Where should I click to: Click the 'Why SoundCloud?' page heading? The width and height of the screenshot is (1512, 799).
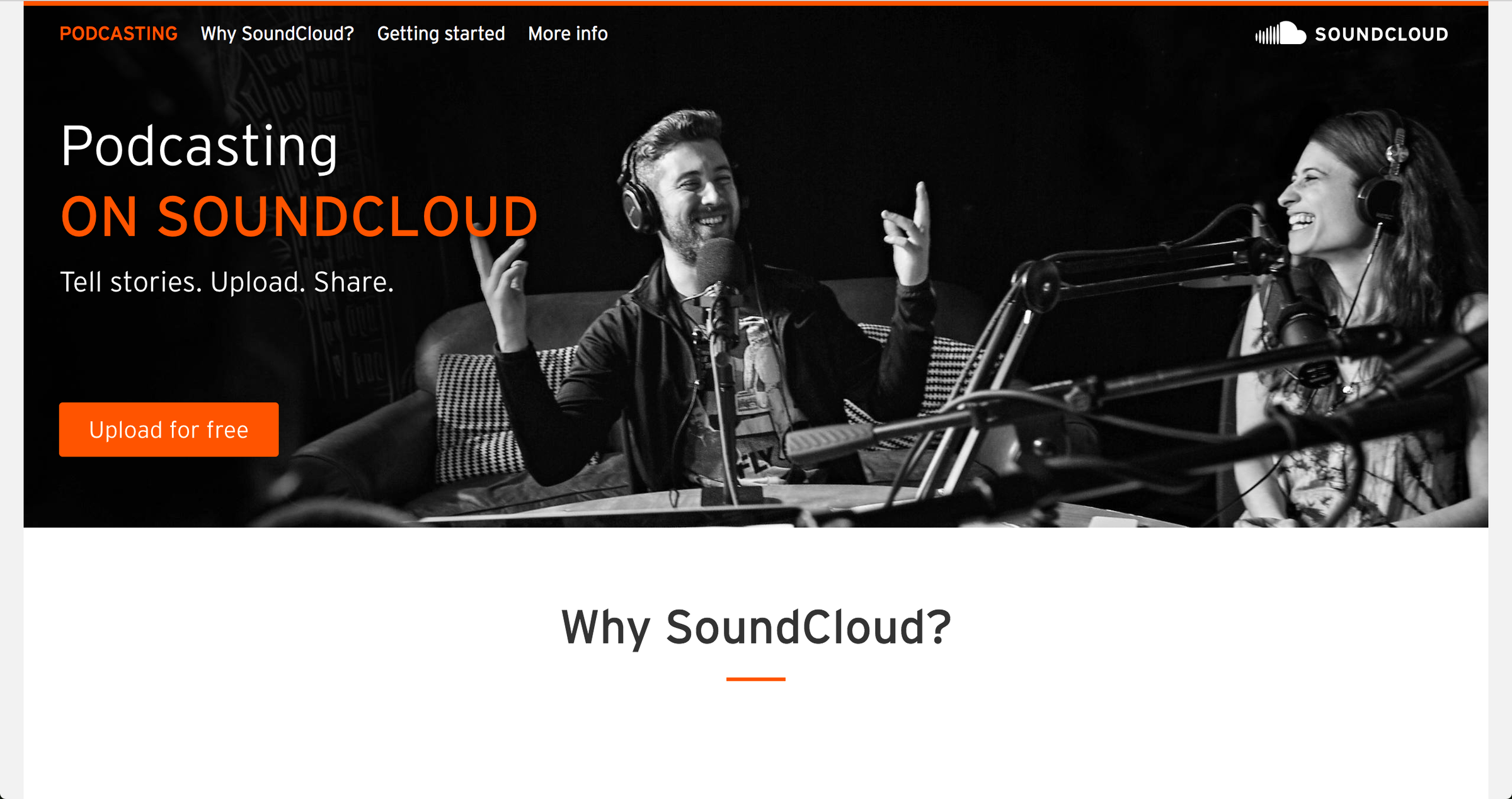point(755,625)
